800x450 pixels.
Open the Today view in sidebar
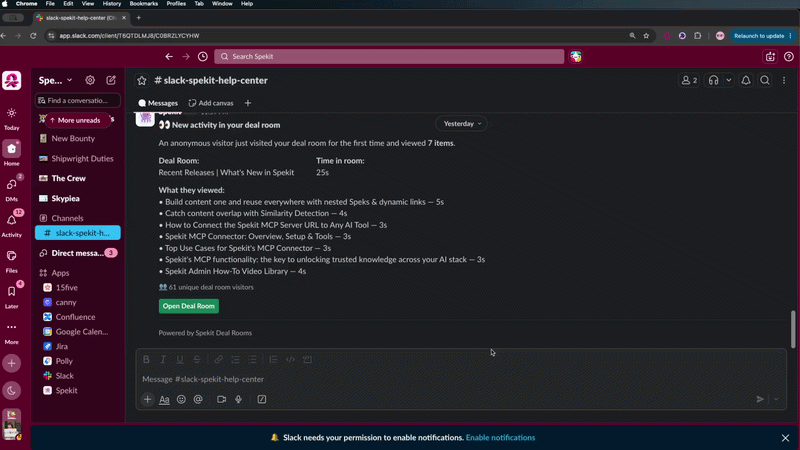click(x=11, y=119)
